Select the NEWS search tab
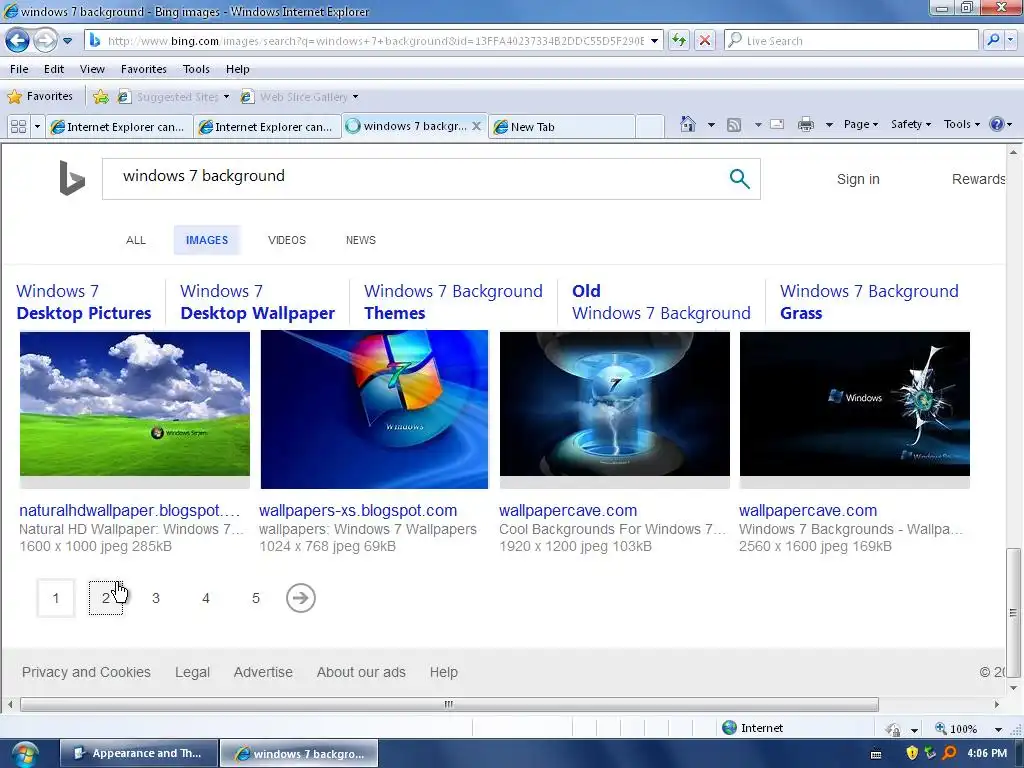Viewport: 1024px width, 768px height. (x=360, y=240)
